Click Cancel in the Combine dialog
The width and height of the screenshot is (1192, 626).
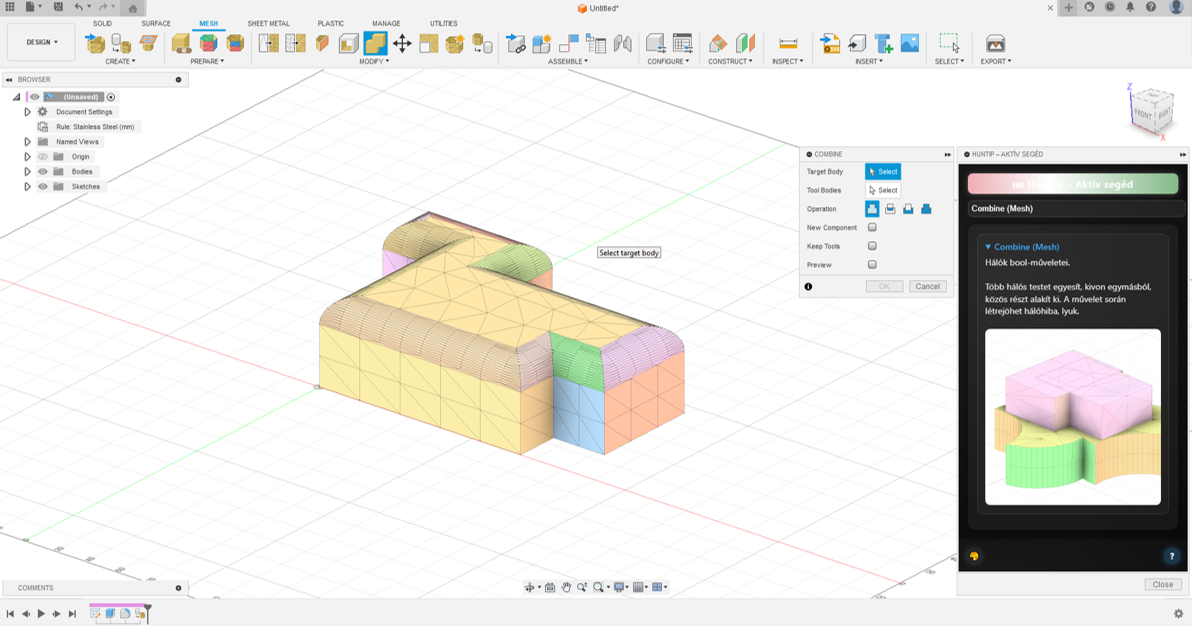click(x=927, y=286)
